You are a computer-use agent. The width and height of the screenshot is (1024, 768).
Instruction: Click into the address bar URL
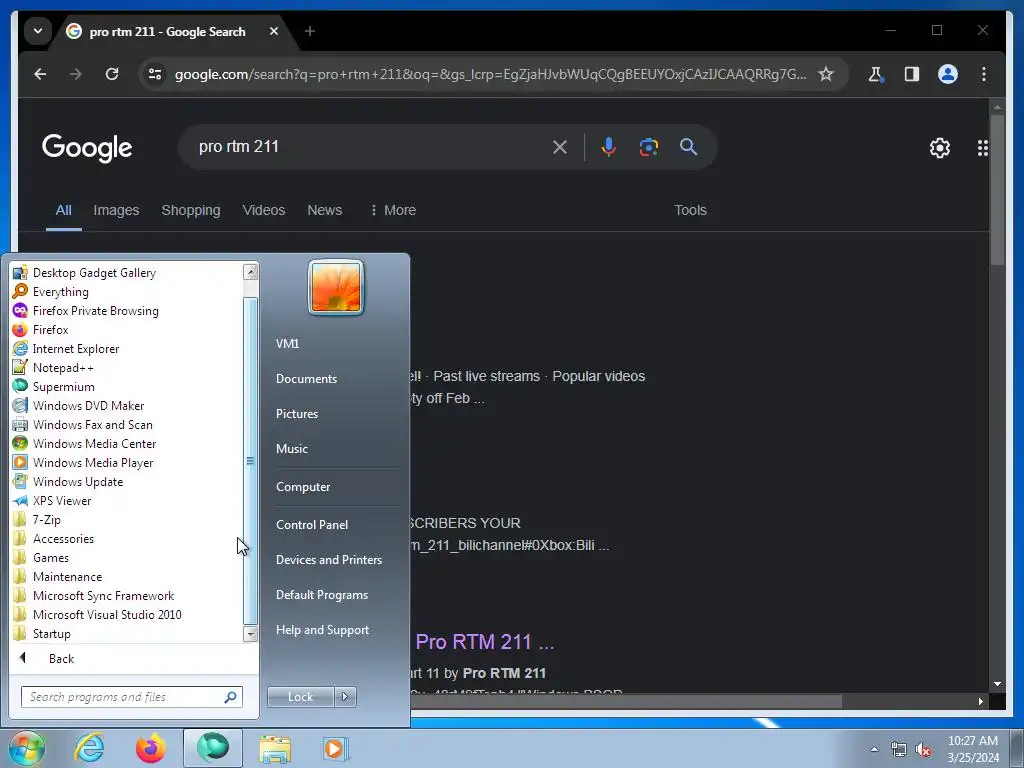point(490,74)
